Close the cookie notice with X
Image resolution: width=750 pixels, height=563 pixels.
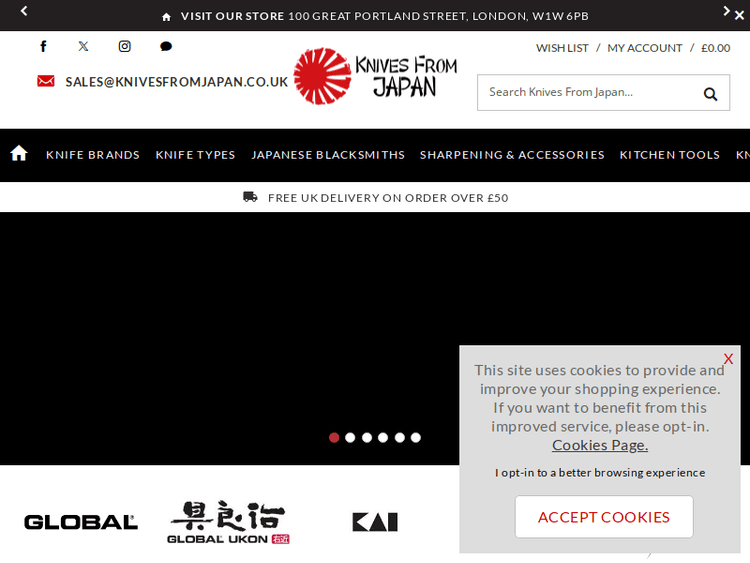click(x=728, y=359)
